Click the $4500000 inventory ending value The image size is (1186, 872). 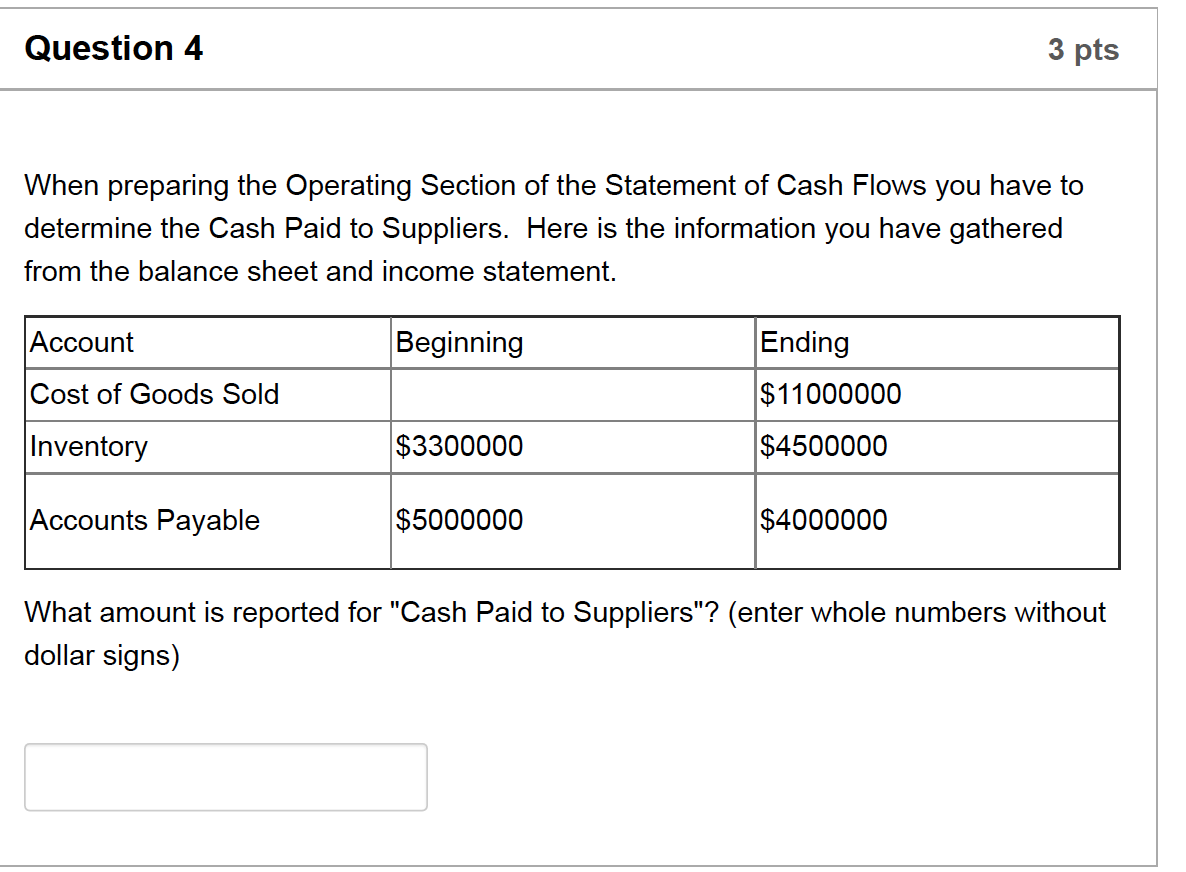[823, 446]
